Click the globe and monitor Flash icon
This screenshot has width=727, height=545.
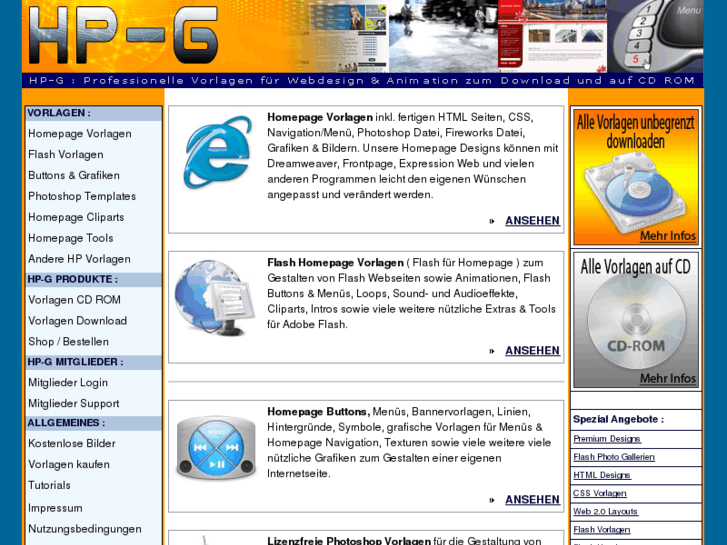pos(215,298)
